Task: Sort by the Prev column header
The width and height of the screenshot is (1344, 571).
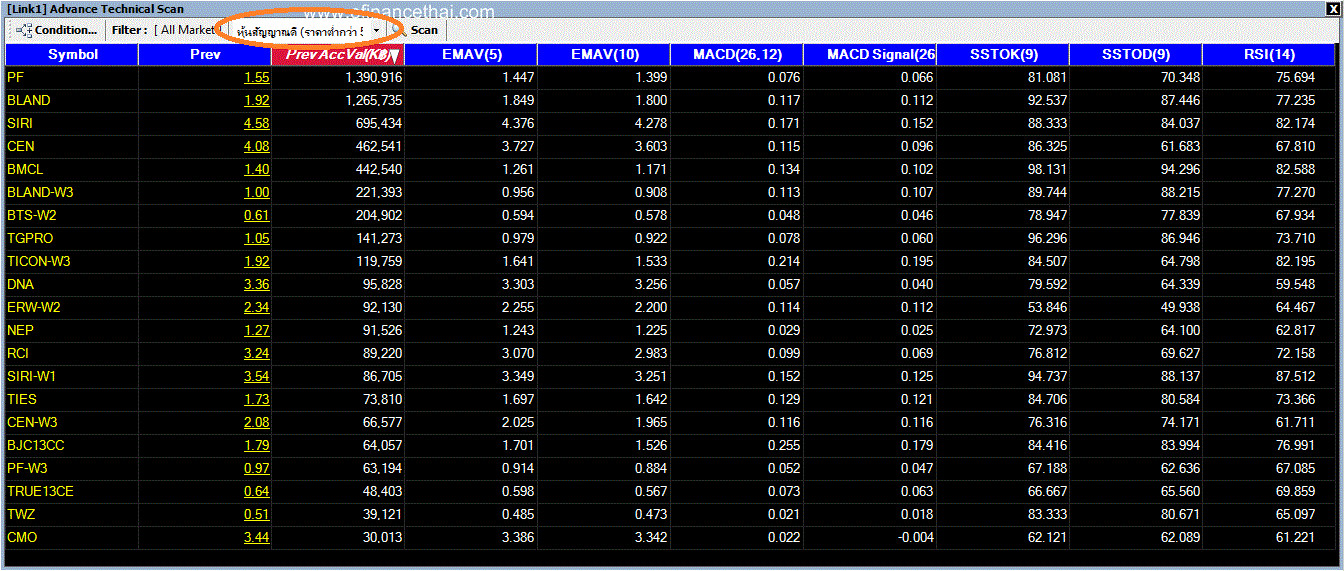Action: 205,55
